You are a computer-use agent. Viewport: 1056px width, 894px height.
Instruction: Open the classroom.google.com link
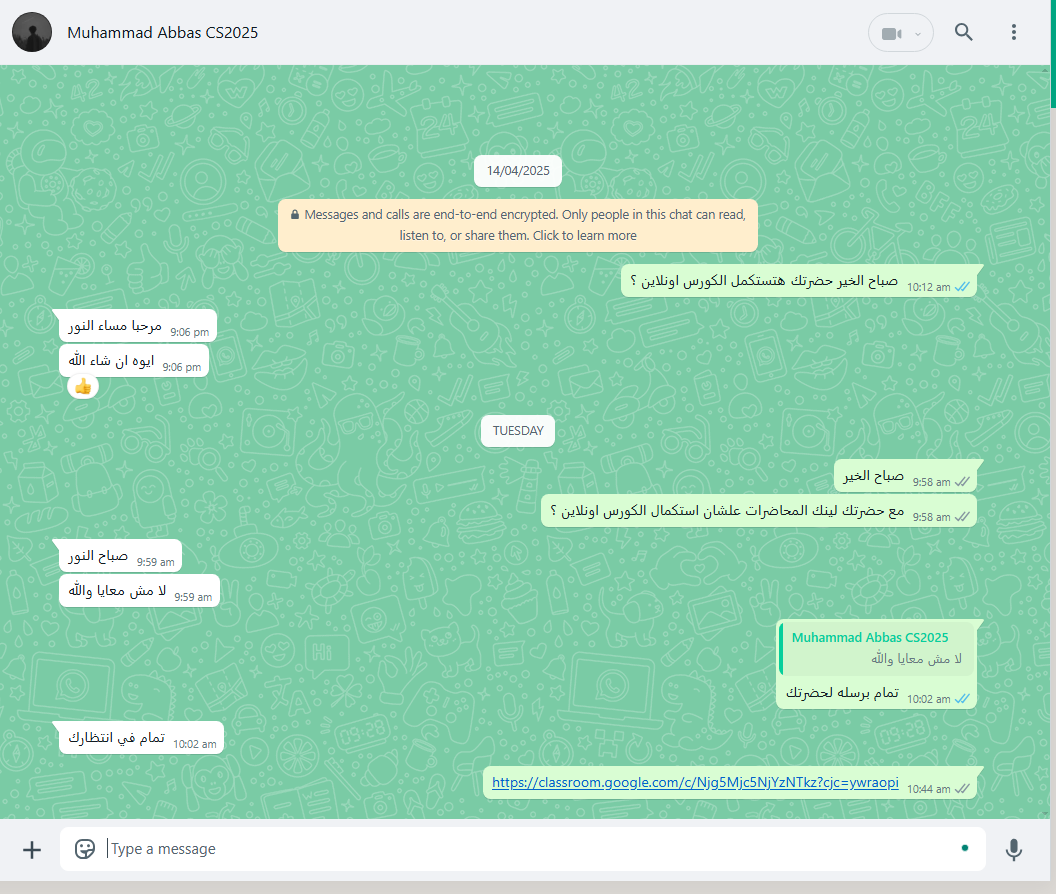pos(695,782)
